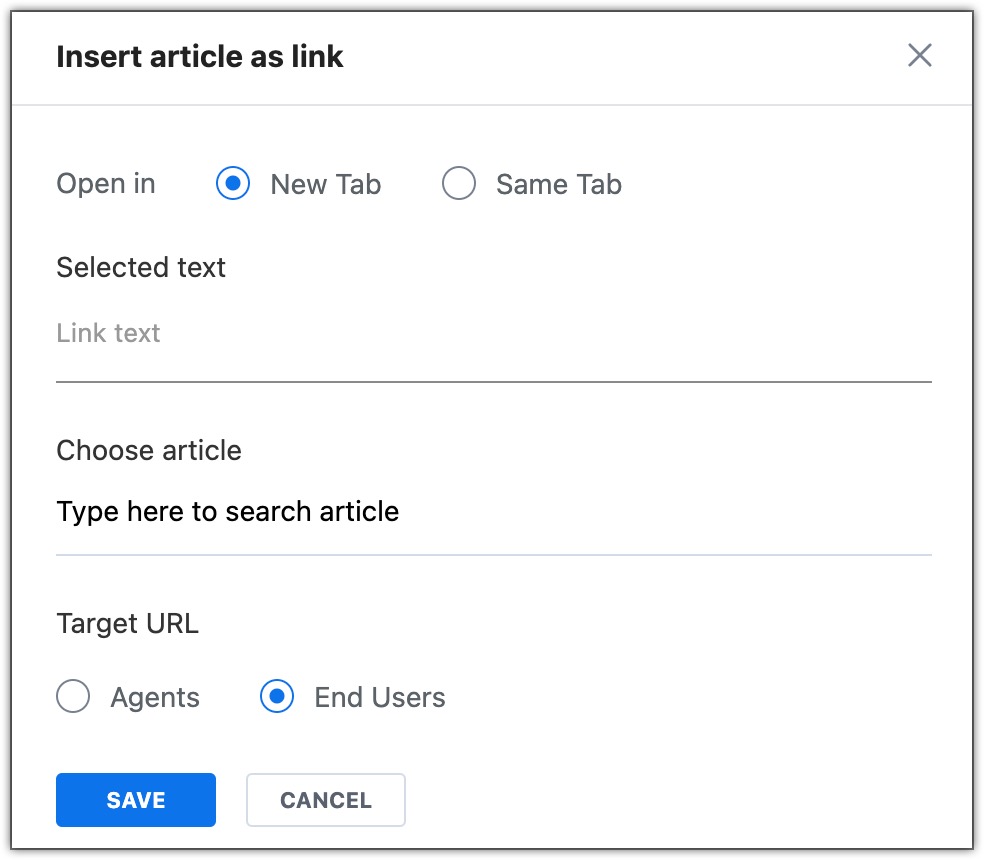Click the blue SAVE button
984x860 pixels.
(136, 800)
